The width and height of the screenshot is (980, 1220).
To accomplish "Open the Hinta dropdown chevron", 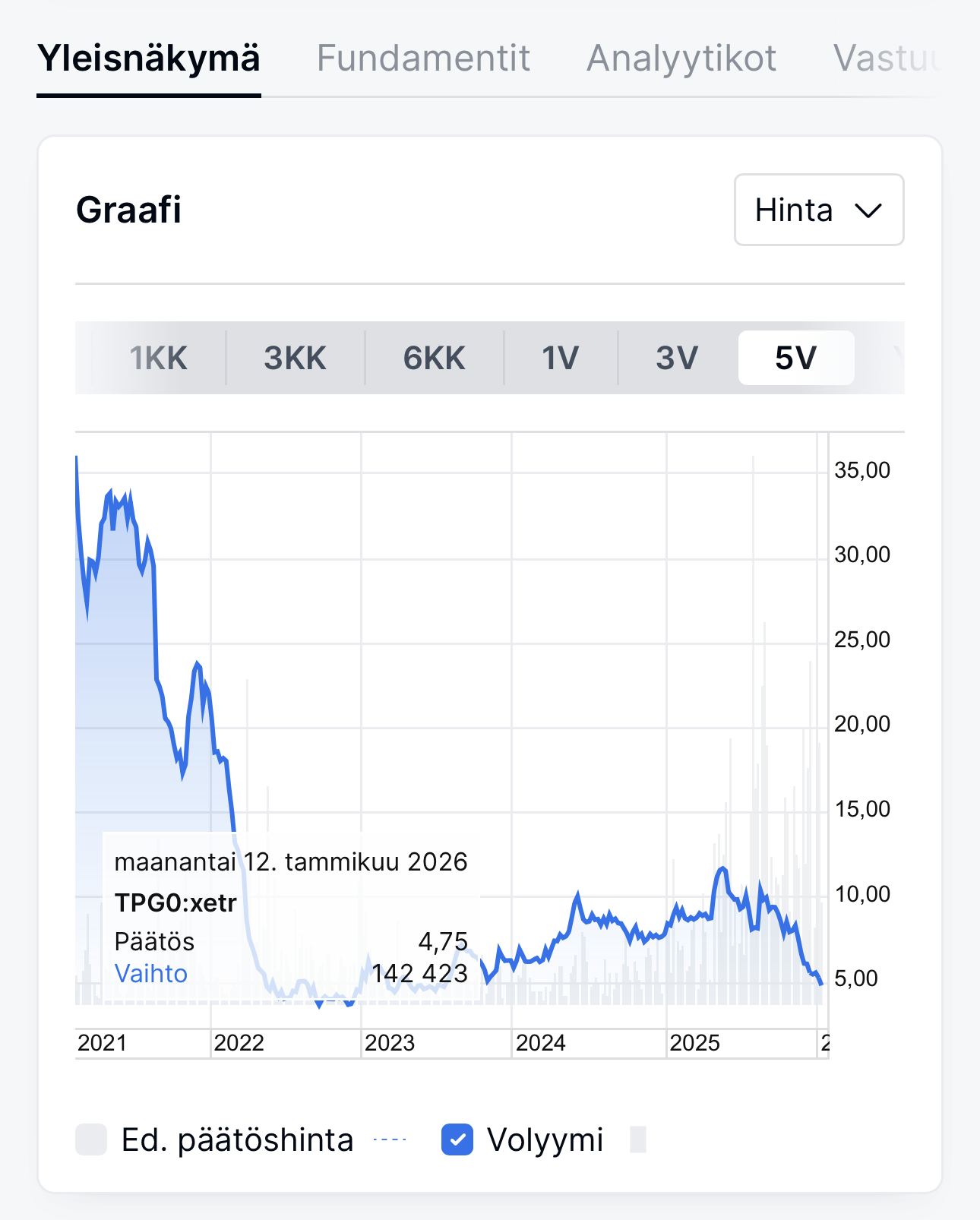I will pos(868,210).
